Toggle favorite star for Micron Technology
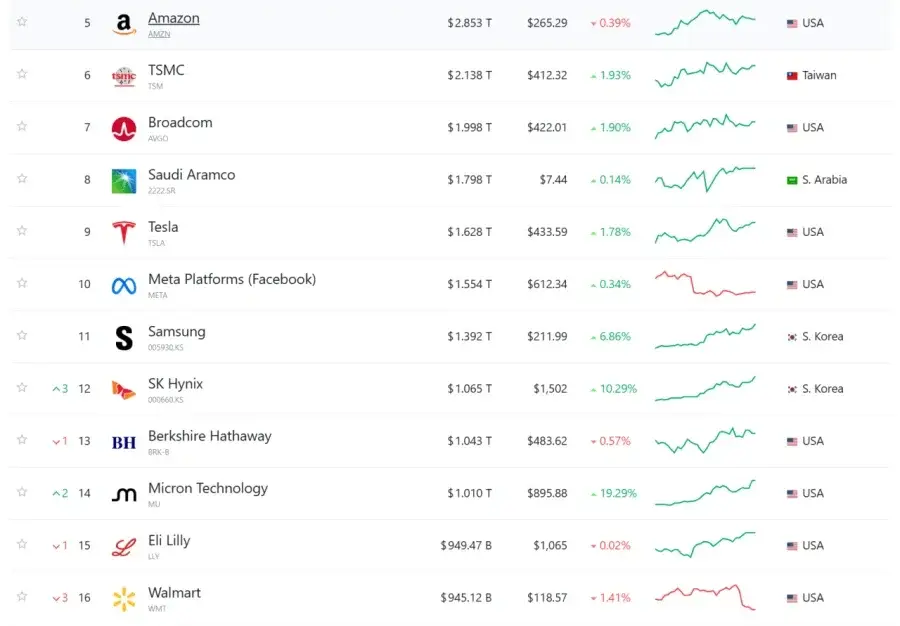Image resolution: width=900 pixels, height=626 pixels. pos(22,492)
